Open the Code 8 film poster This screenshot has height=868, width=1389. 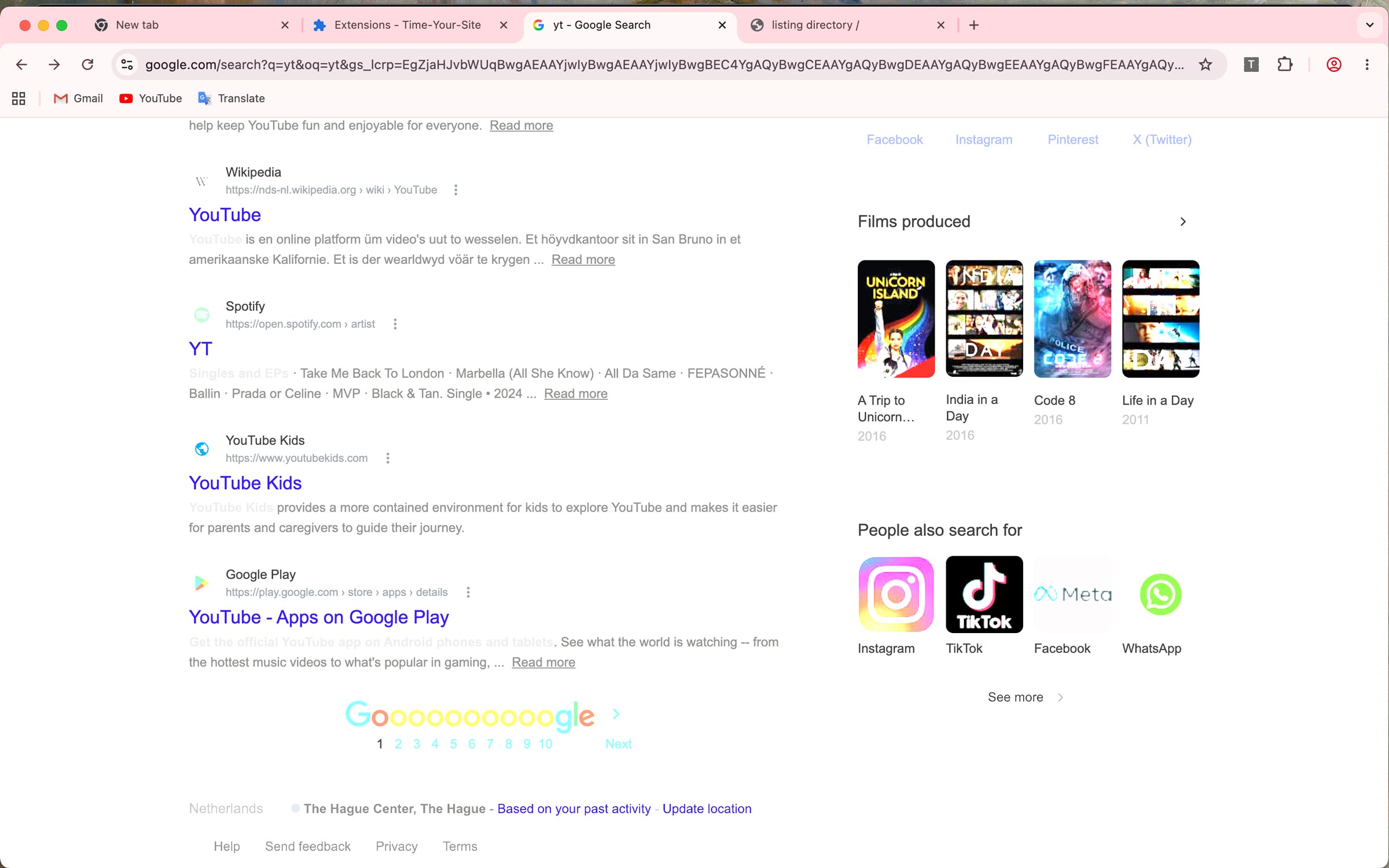1072,319
